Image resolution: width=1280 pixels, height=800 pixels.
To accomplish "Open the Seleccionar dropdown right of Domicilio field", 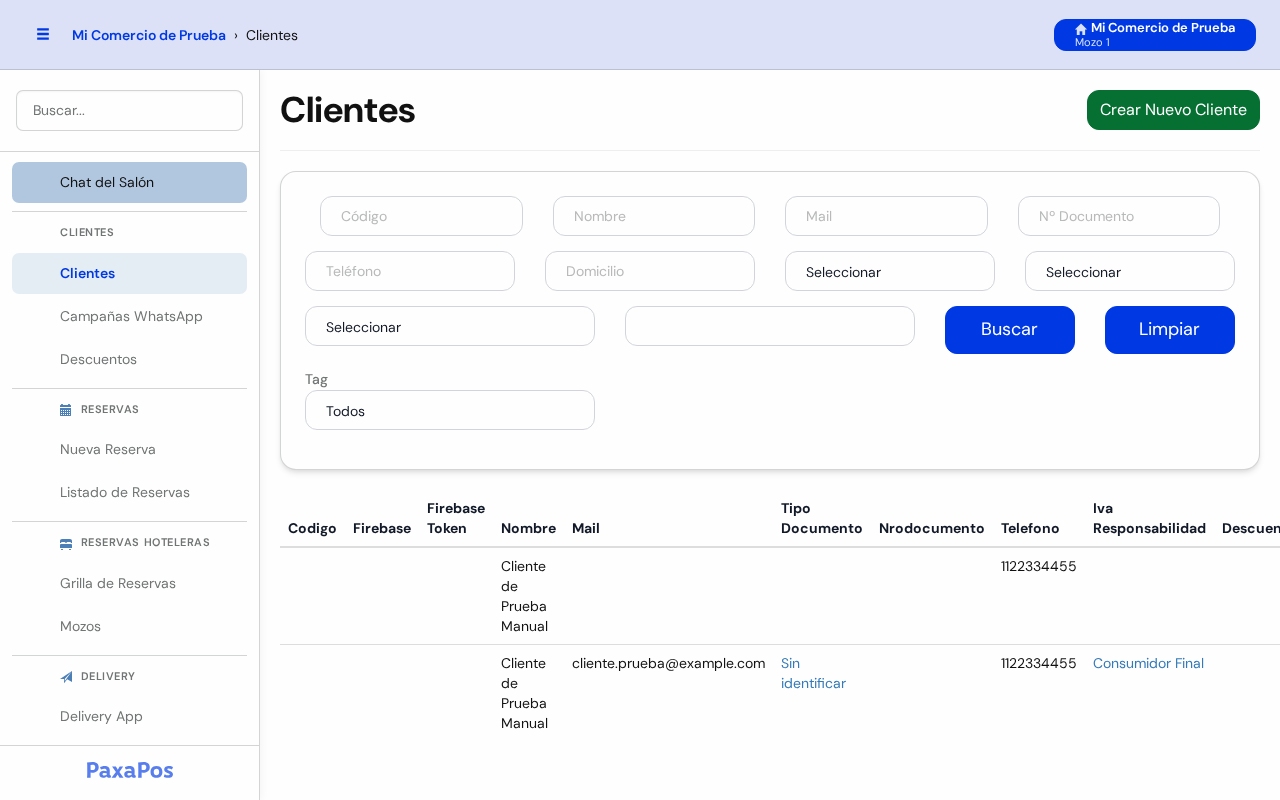I will click(x=890, y=271).
